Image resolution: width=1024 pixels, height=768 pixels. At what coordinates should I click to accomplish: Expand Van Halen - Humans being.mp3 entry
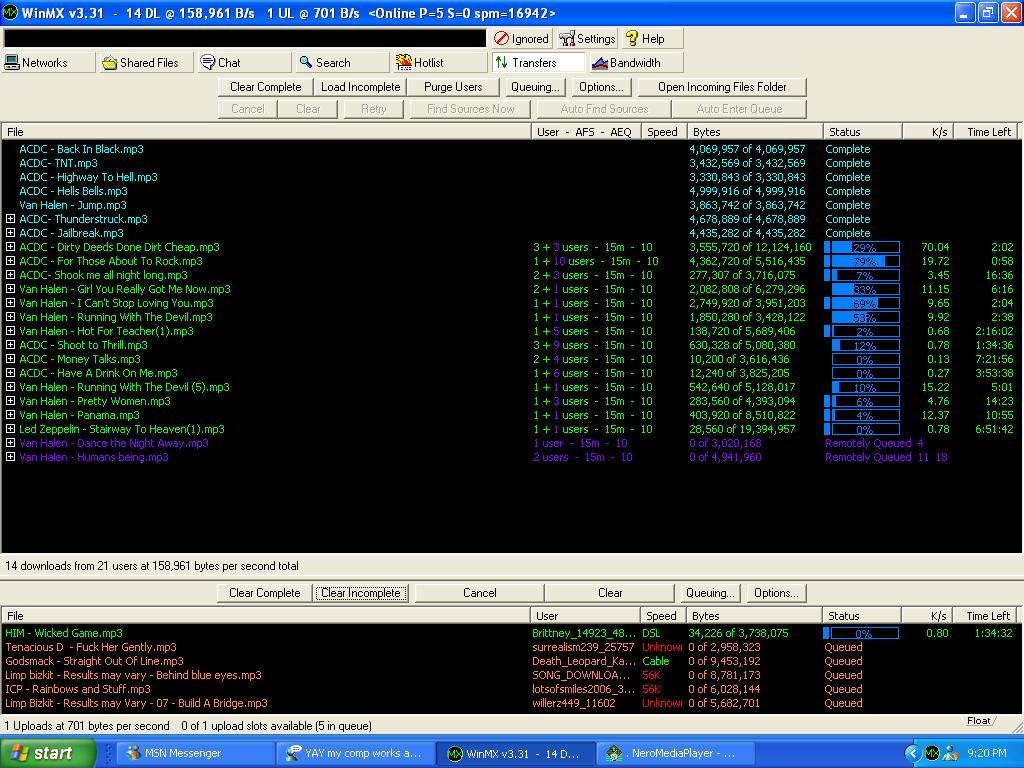tap(10, 457)
